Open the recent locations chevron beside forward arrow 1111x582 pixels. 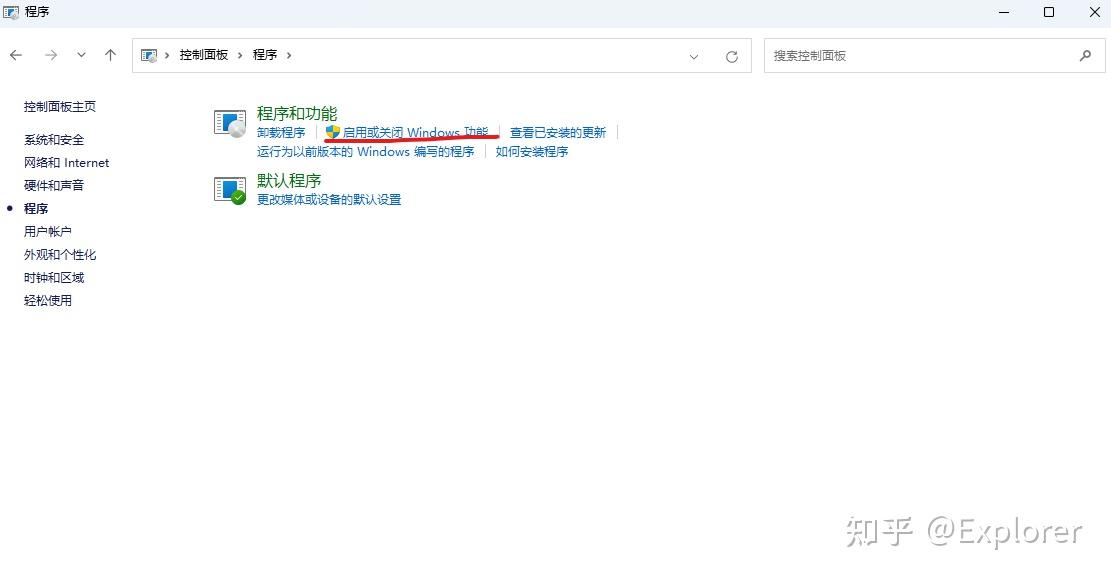(x=80, y=55)
